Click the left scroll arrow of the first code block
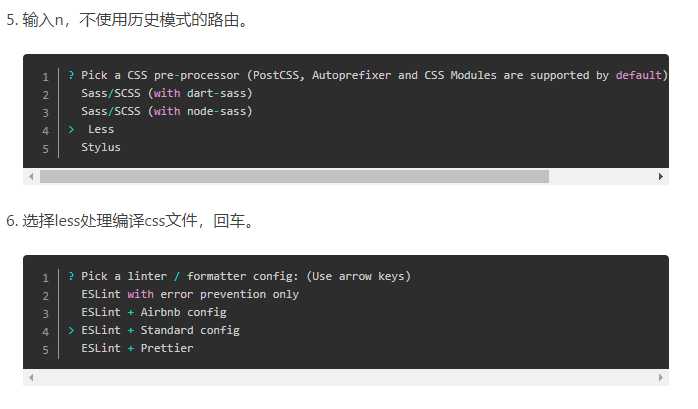The width and height of the screenshot is (698, 409). tap(31, 177)
